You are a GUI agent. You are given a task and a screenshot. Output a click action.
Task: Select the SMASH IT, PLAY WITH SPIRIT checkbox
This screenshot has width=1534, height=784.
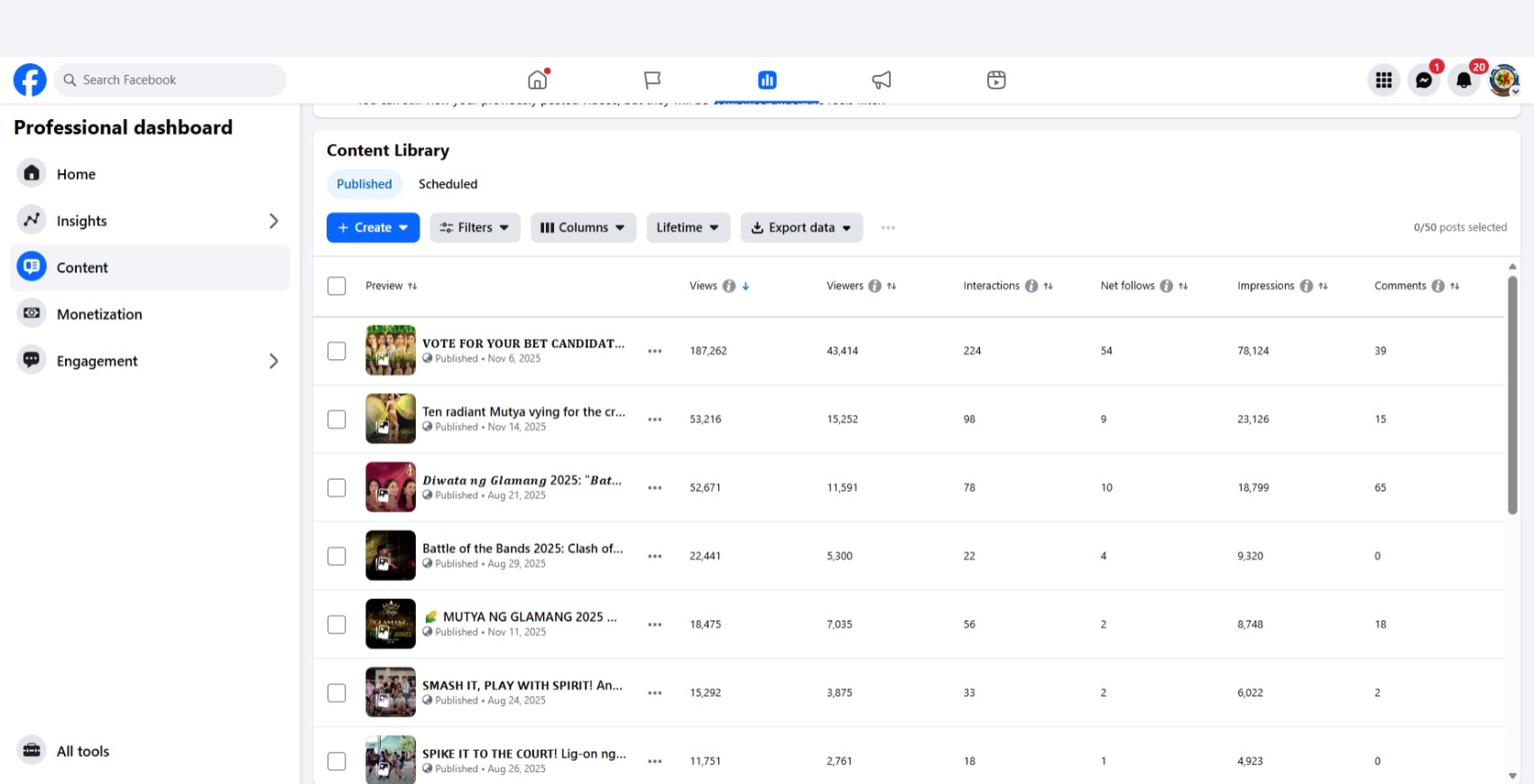[x=337, y=693]
